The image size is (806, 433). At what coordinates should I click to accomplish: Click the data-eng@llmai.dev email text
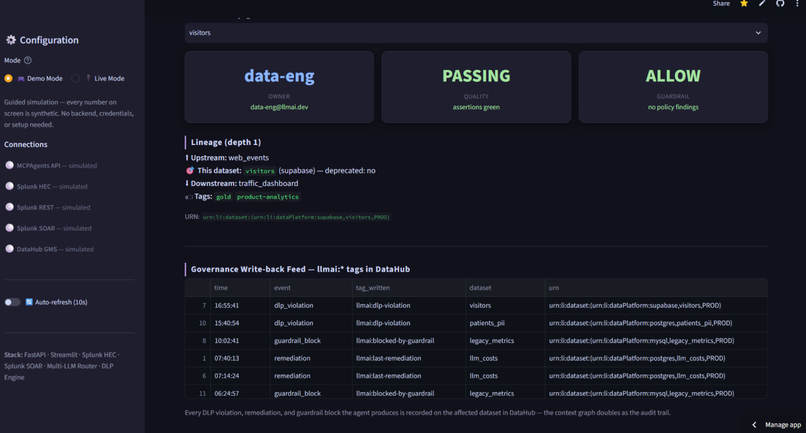point(279,107)
